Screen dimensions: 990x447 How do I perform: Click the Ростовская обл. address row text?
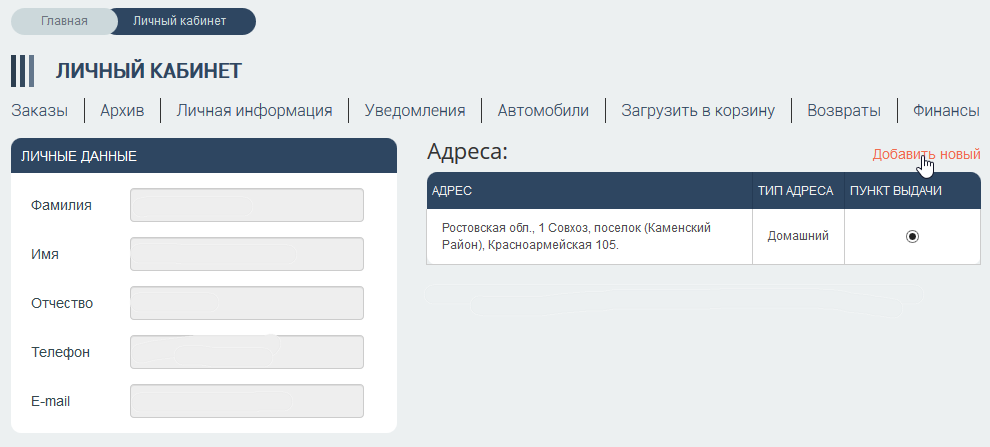[x=576, y=236]
